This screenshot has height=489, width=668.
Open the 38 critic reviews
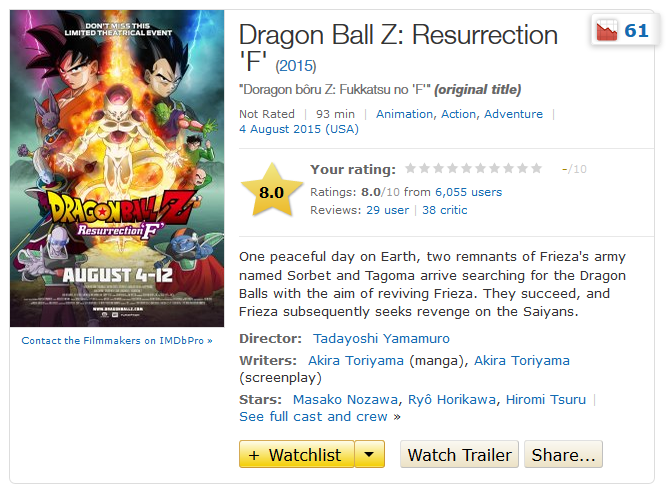[445, 210]
